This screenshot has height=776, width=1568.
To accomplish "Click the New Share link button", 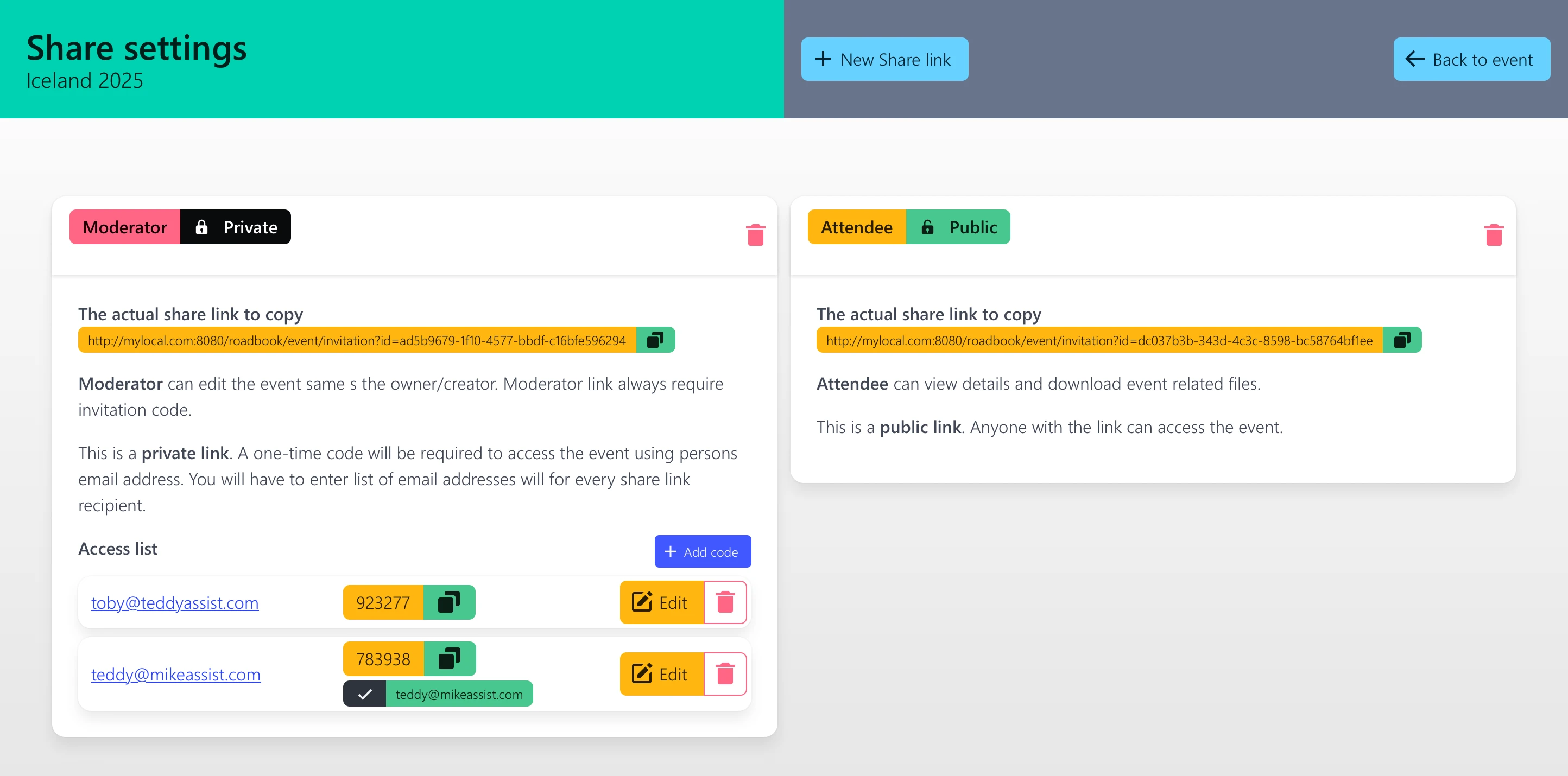I will pos(884,59).
